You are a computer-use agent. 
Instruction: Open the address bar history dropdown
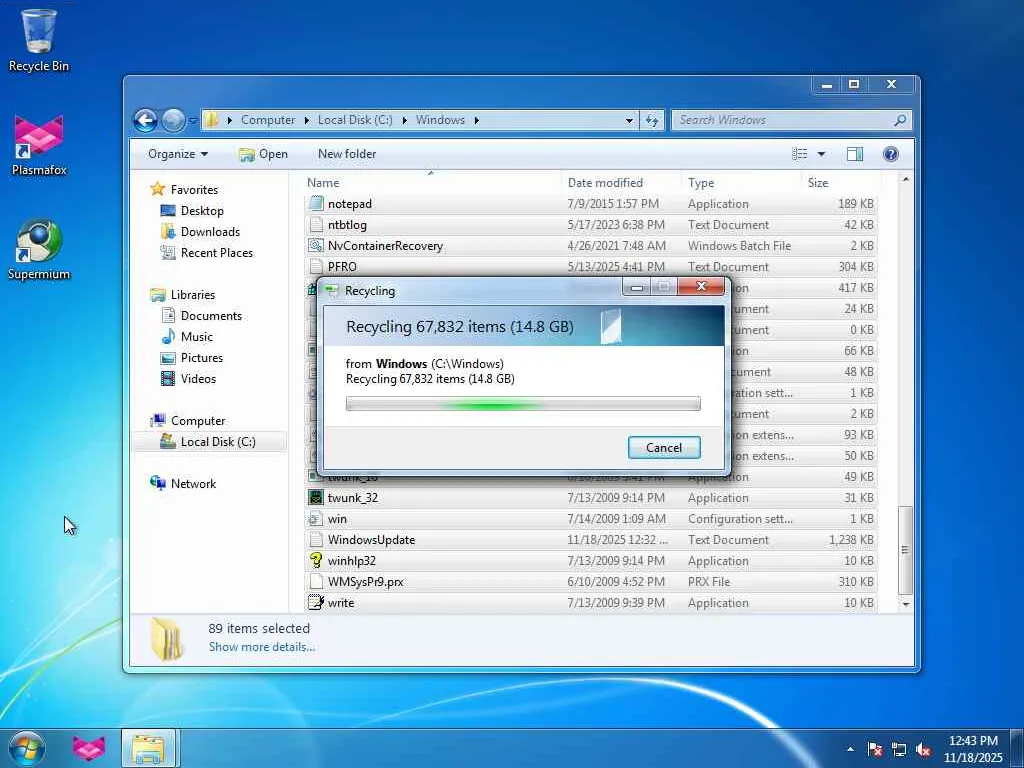(x=629, y=120)
